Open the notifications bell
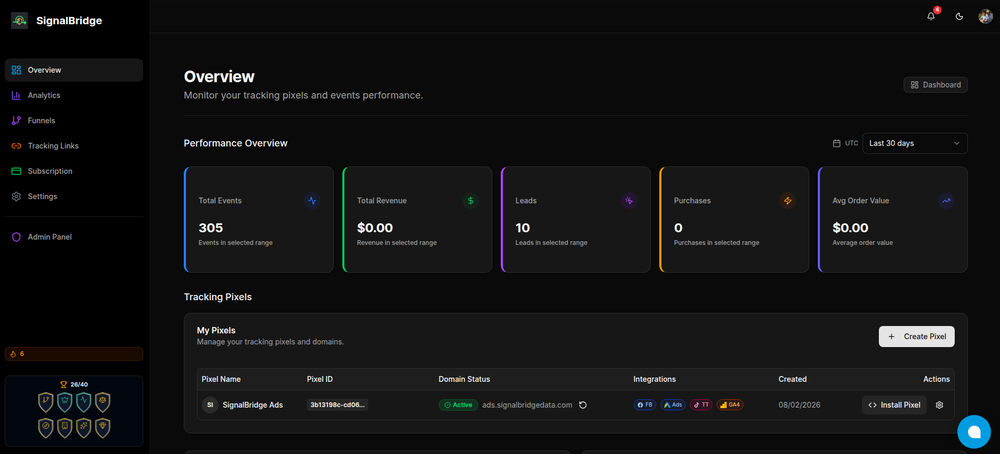 [x=931, y=16]
